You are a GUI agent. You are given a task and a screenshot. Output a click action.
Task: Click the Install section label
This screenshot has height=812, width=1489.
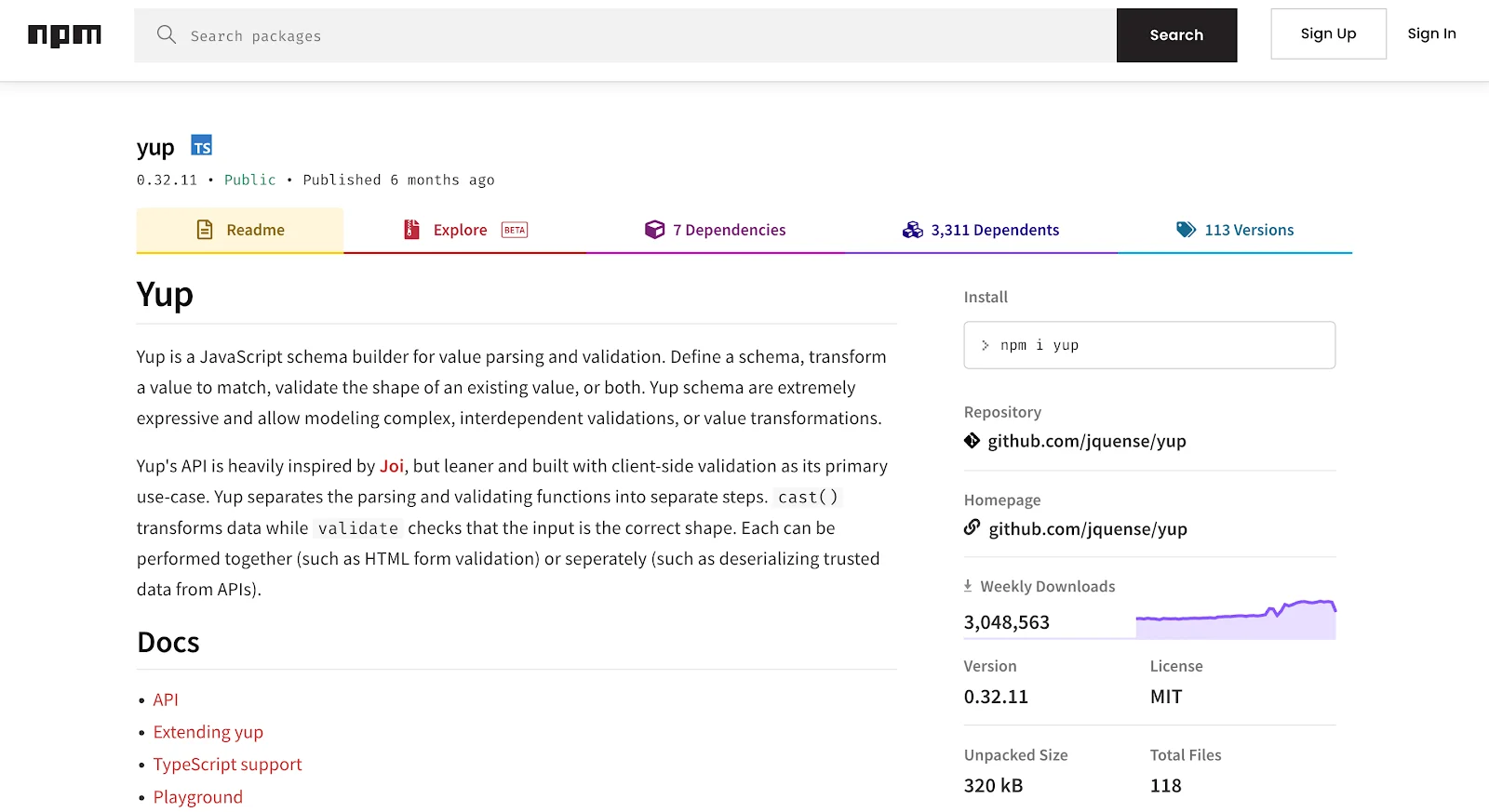click(986, 297)
